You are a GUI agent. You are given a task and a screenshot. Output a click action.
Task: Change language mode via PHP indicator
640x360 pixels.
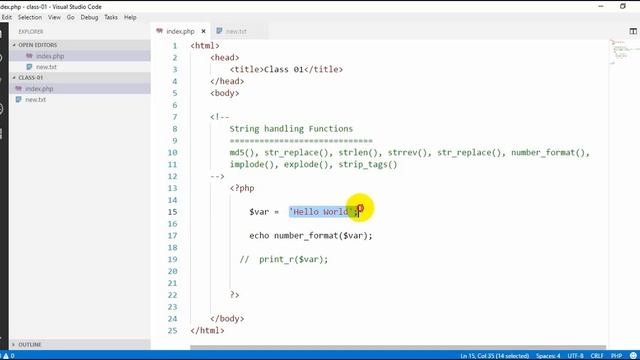pyautogui.click(x=616, y=356)
